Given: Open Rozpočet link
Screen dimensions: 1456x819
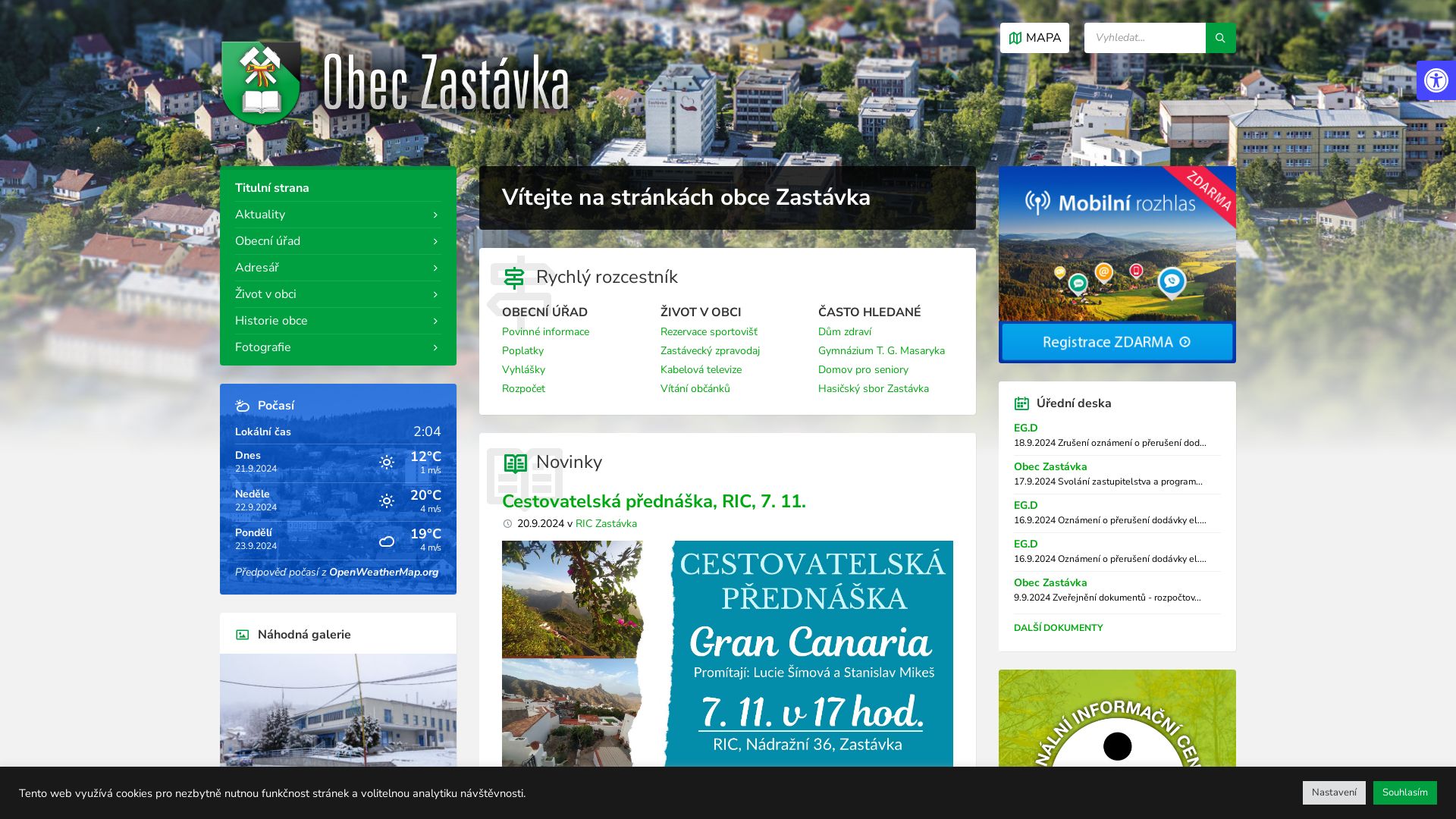Looking at the screenshot, I should click(x=523, y=389).
